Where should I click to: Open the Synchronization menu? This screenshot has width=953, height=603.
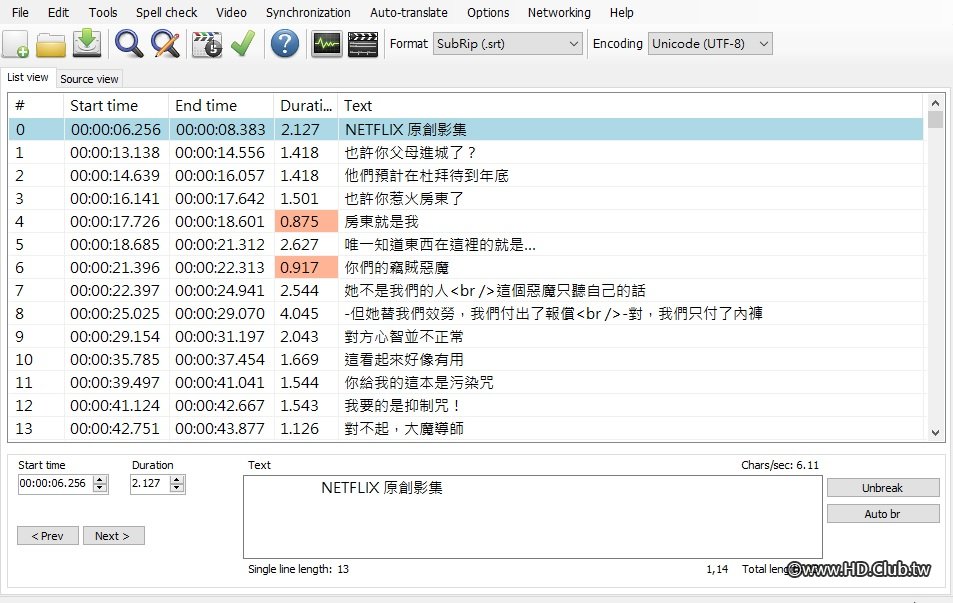(x=308, y=12)
